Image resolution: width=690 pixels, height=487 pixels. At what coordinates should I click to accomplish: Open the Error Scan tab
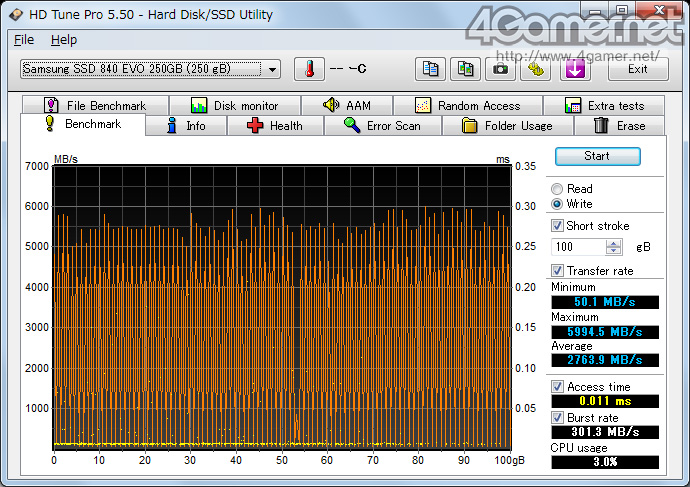tap(383, 126)
